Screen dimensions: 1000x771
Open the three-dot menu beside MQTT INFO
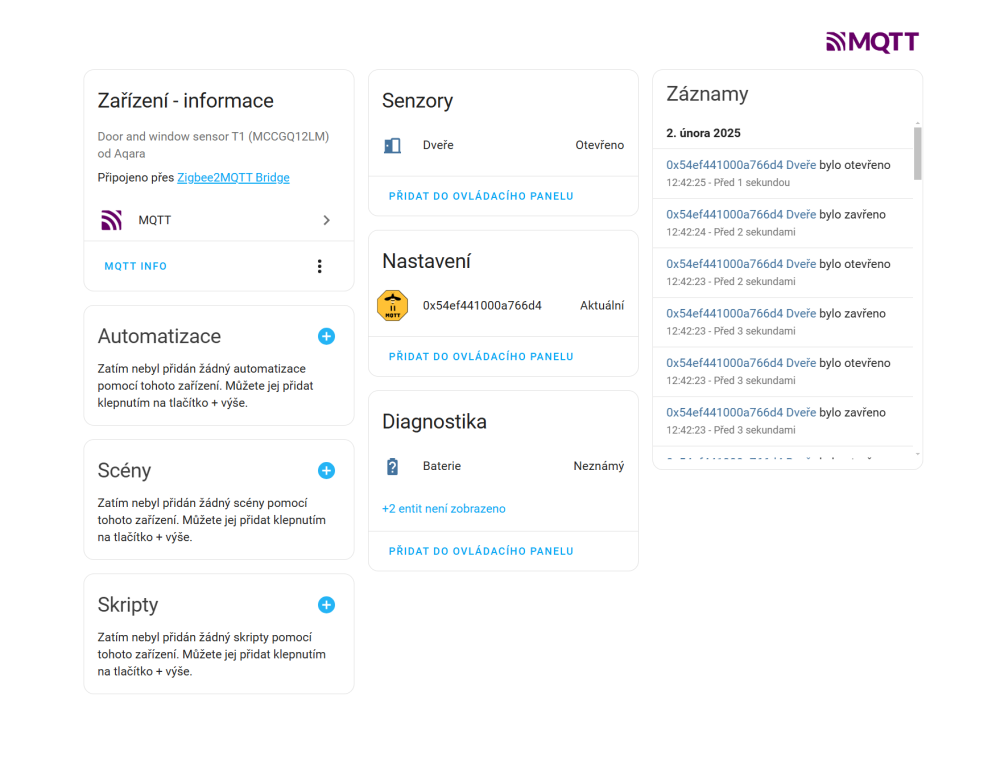click(x=320, y=266)
